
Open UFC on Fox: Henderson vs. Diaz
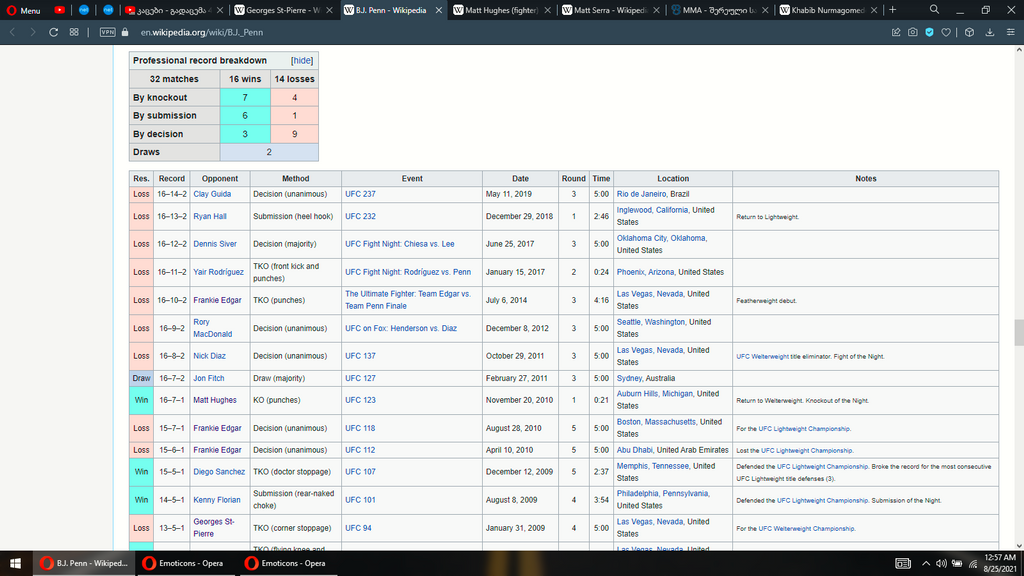click(x=401, y=328)
